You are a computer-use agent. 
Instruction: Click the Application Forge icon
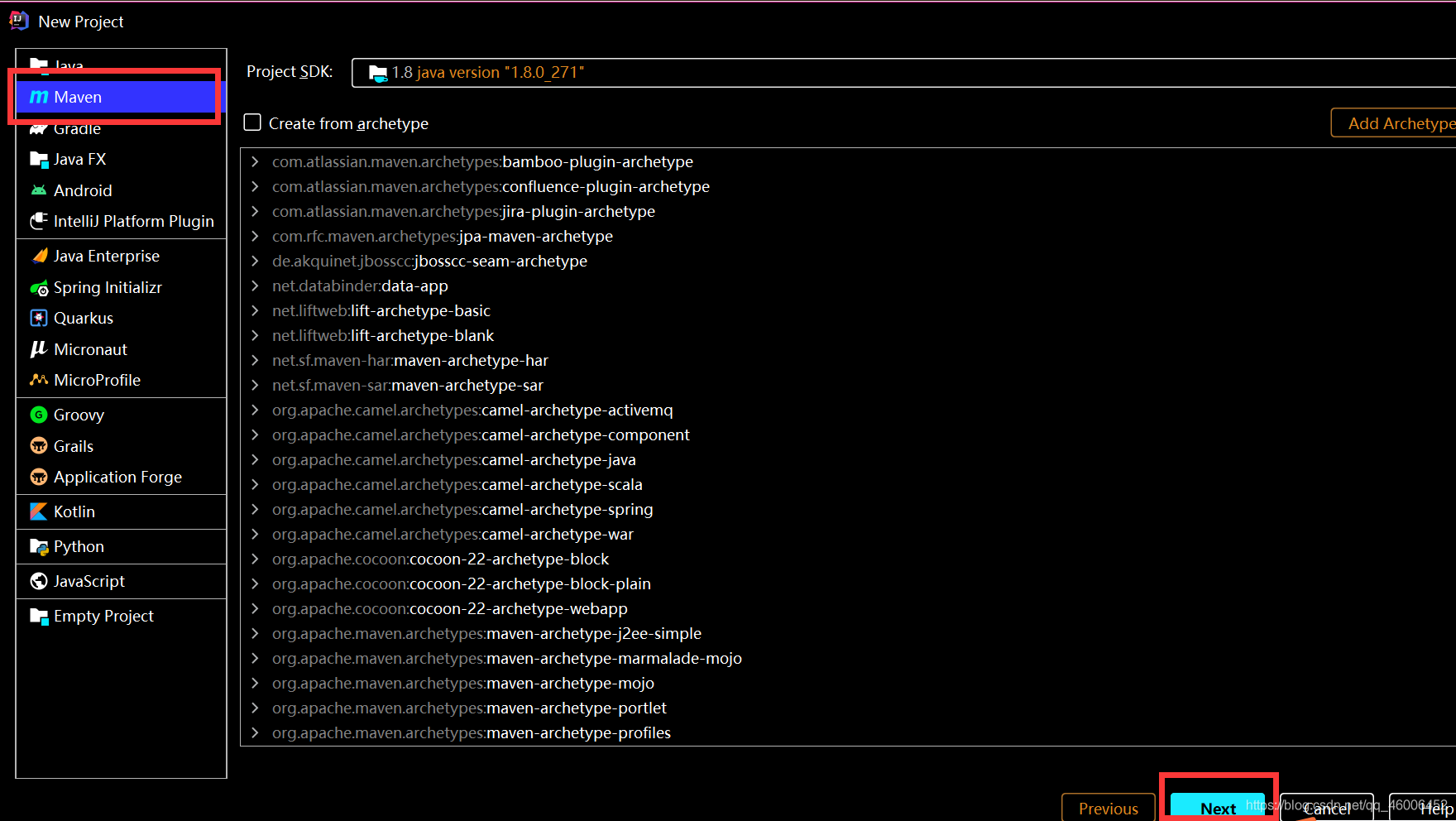(x=39, y=477)
